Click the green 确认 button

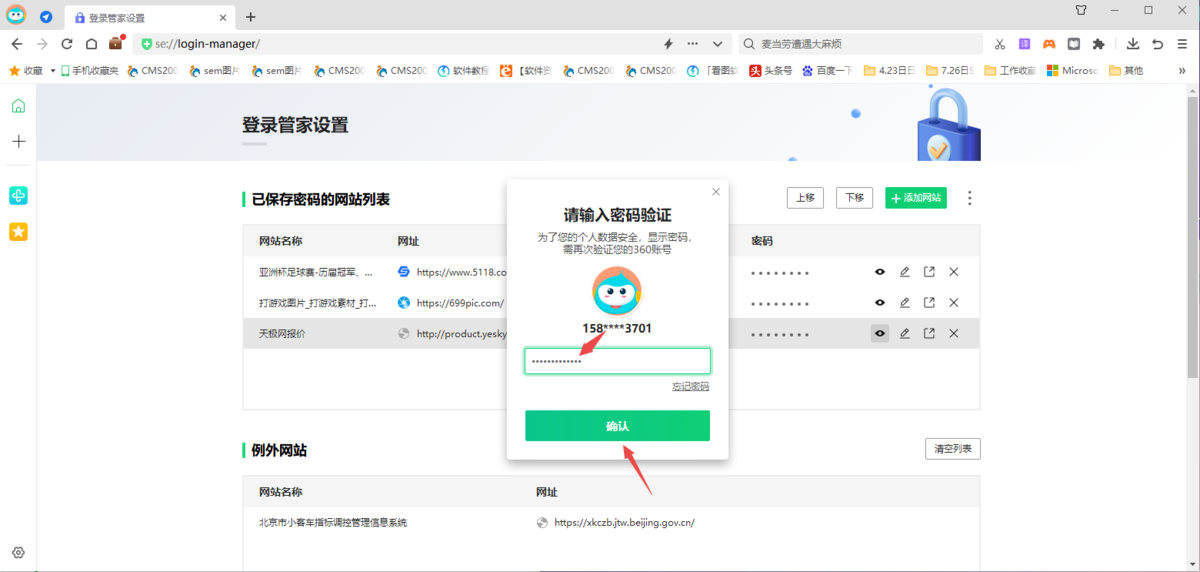pos(618,426)
